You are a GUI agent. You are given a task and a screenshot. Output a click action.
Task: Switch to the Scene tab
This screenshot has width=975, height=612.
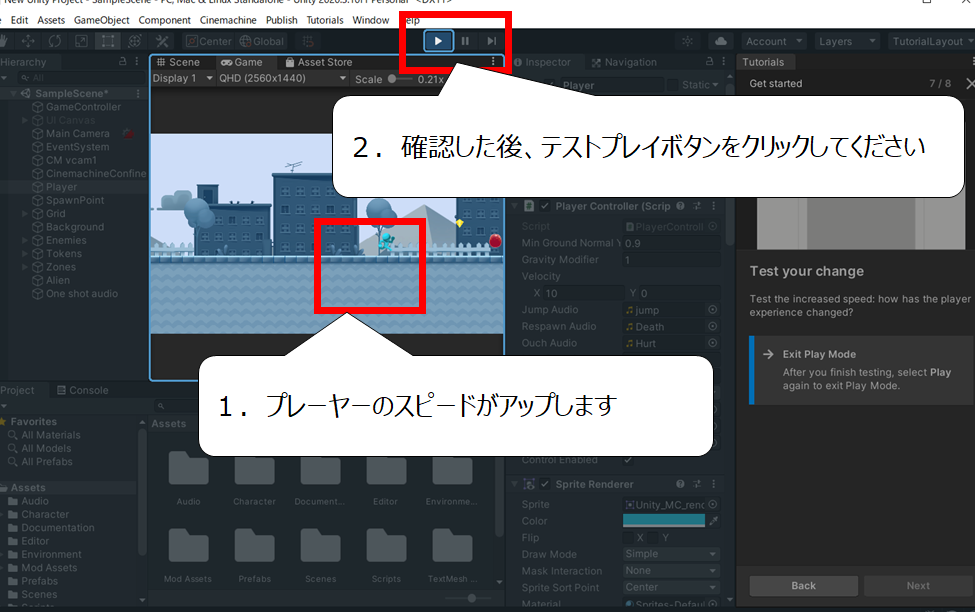pos(178,62)
